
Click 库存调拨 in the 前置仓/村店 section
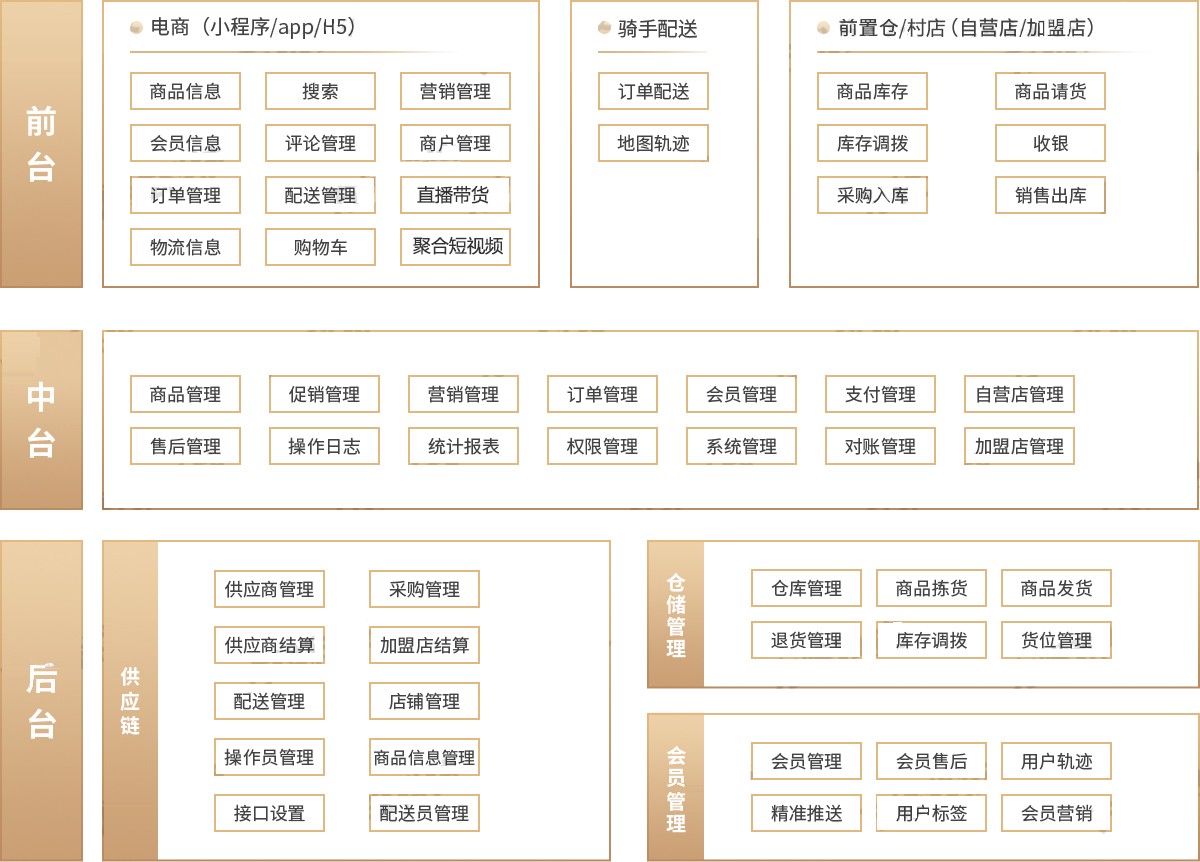(872, 143)
